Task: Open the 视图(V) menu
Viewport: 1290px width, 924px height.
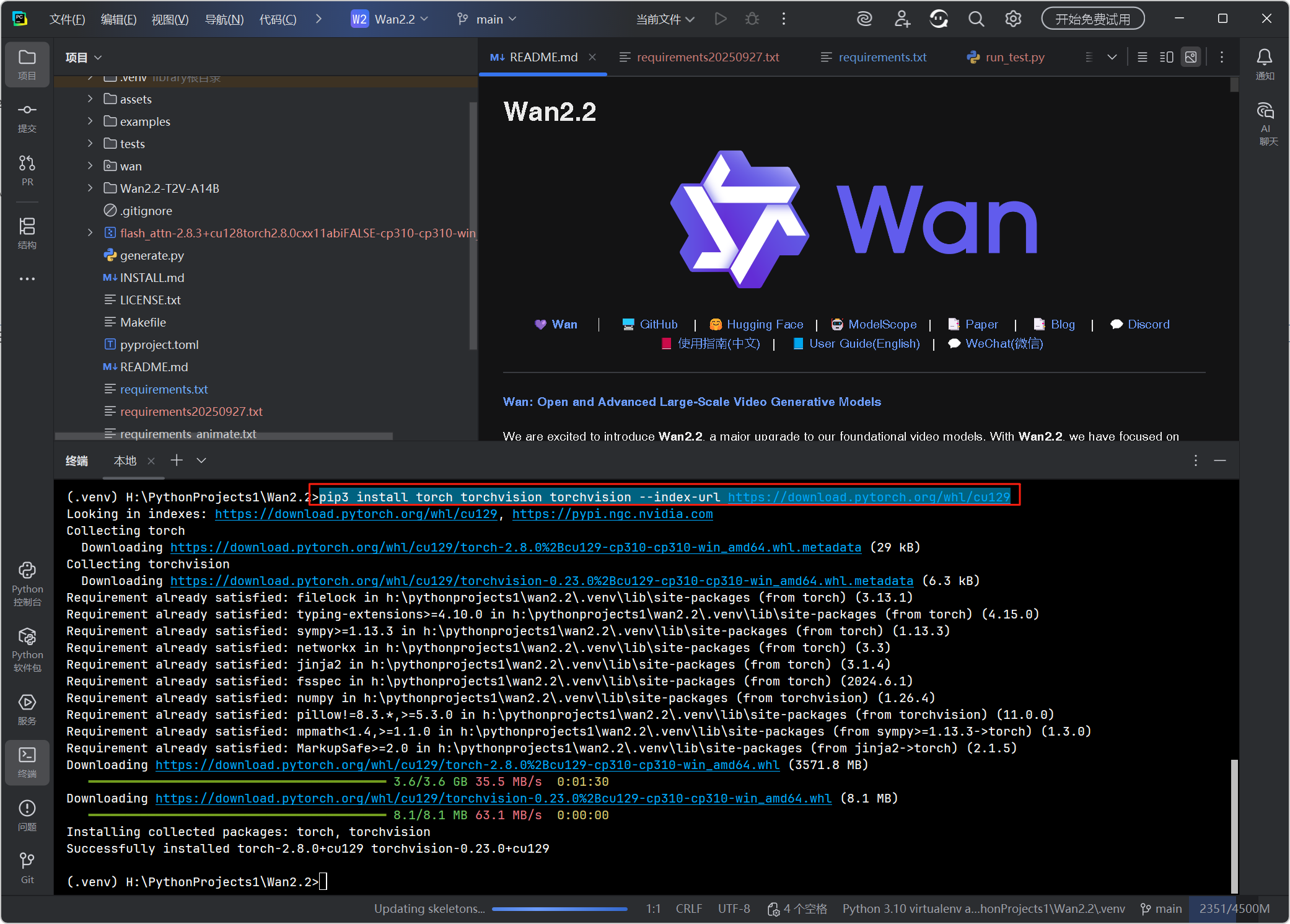Action: point(170,19)
